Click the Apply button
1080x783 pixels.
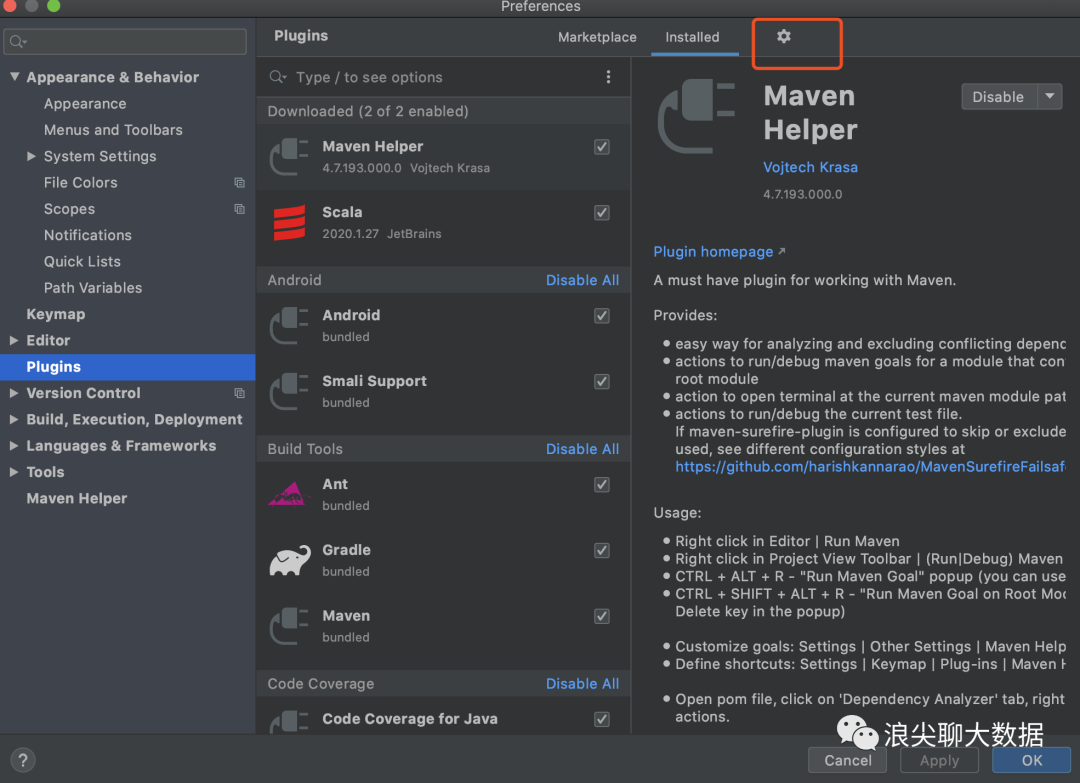tap(939, 760)
